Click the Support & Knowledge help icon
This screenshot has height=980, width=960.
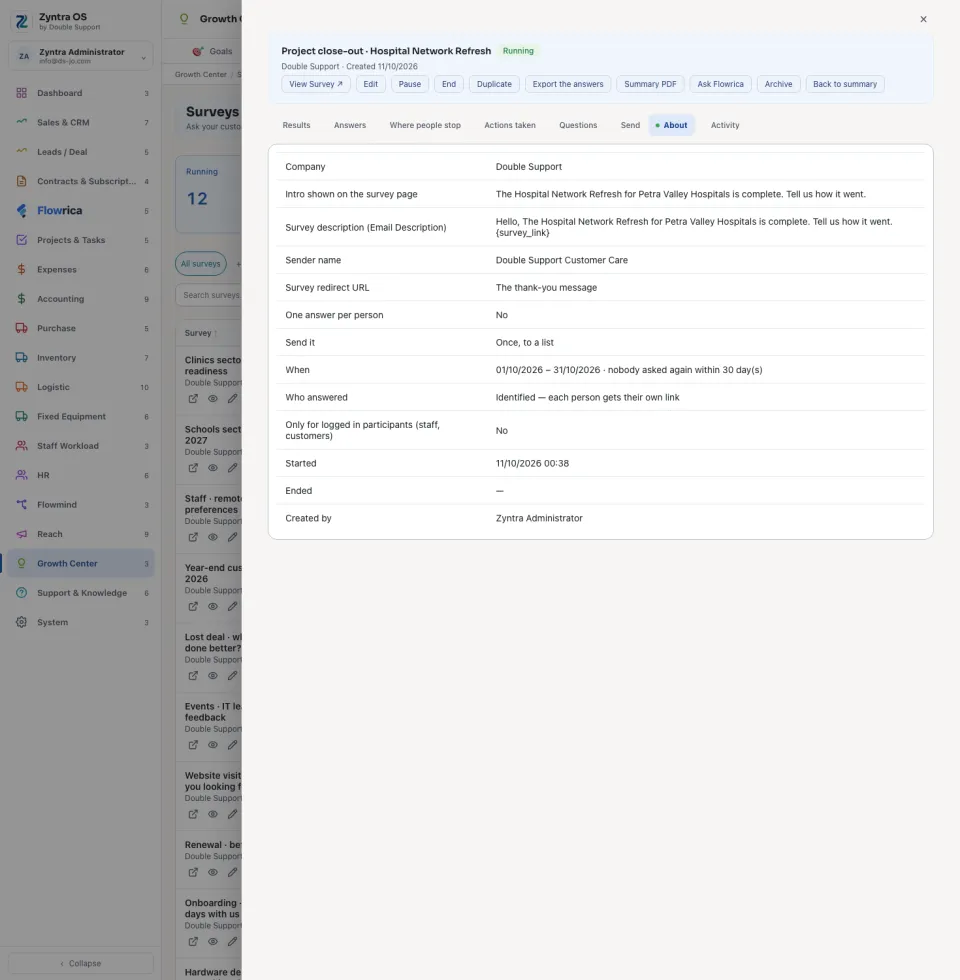point(21,592)
